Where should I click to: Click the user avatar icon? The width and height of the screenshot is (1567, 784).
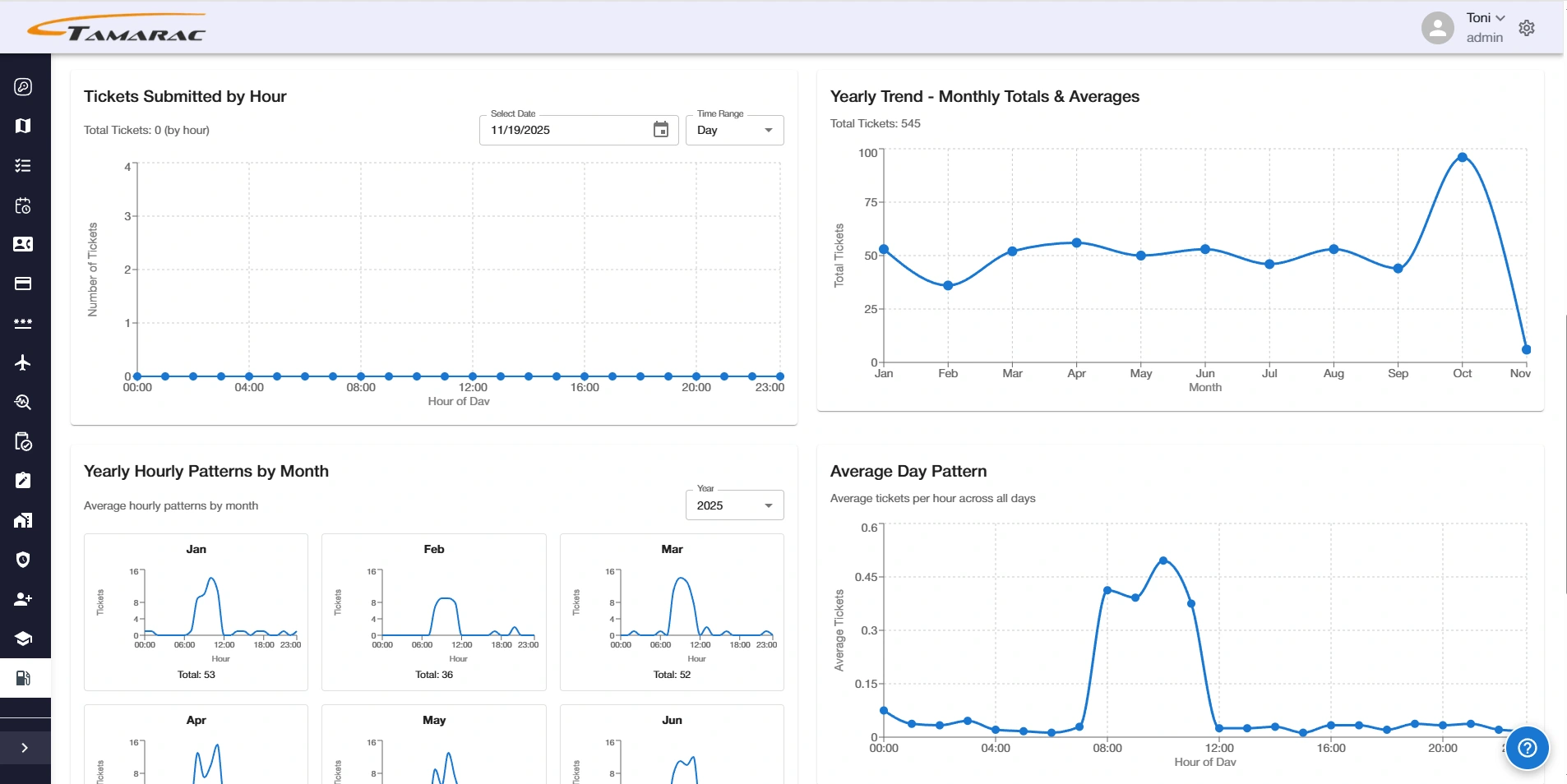pos(1437,28)
